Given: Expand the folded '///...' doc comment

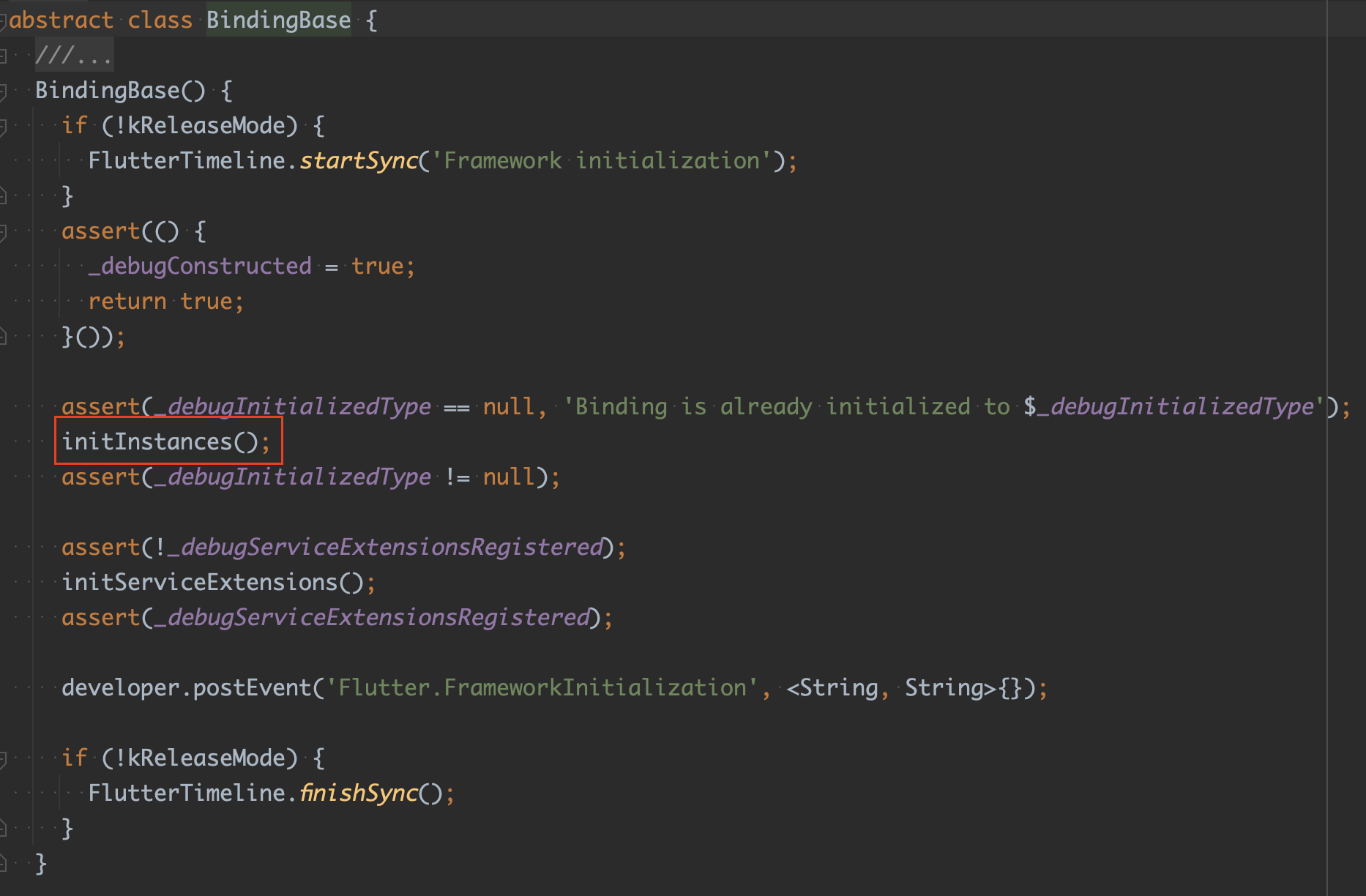Looking at the screenshot, I should 3,56.
